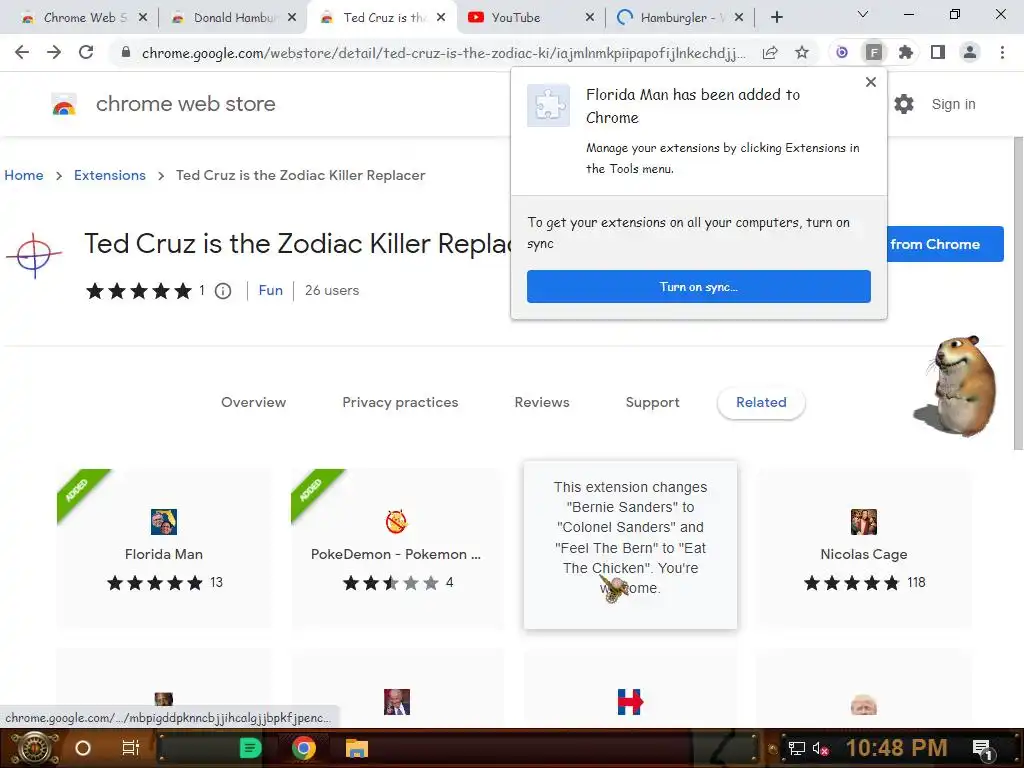Open the Florida Man extension icon in the toolbar
Viewport: 1024px width, 768px height.
(873, 52)
